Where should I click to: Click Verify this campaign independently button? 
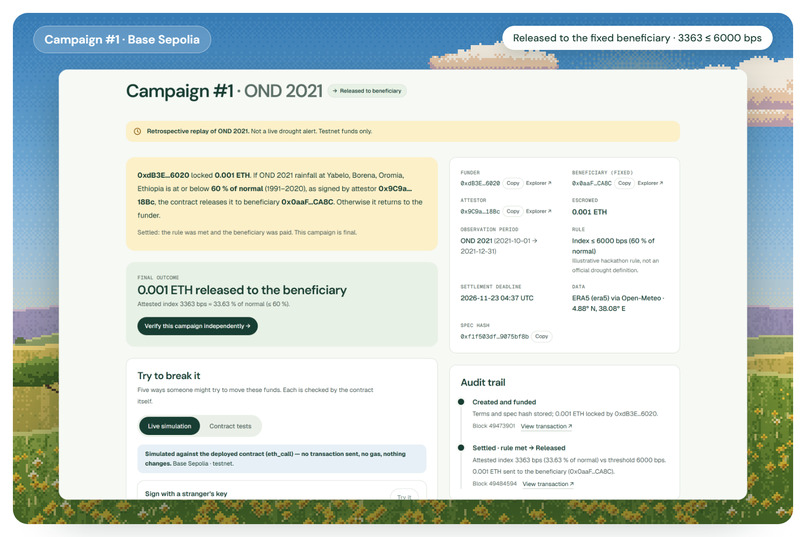197,326
